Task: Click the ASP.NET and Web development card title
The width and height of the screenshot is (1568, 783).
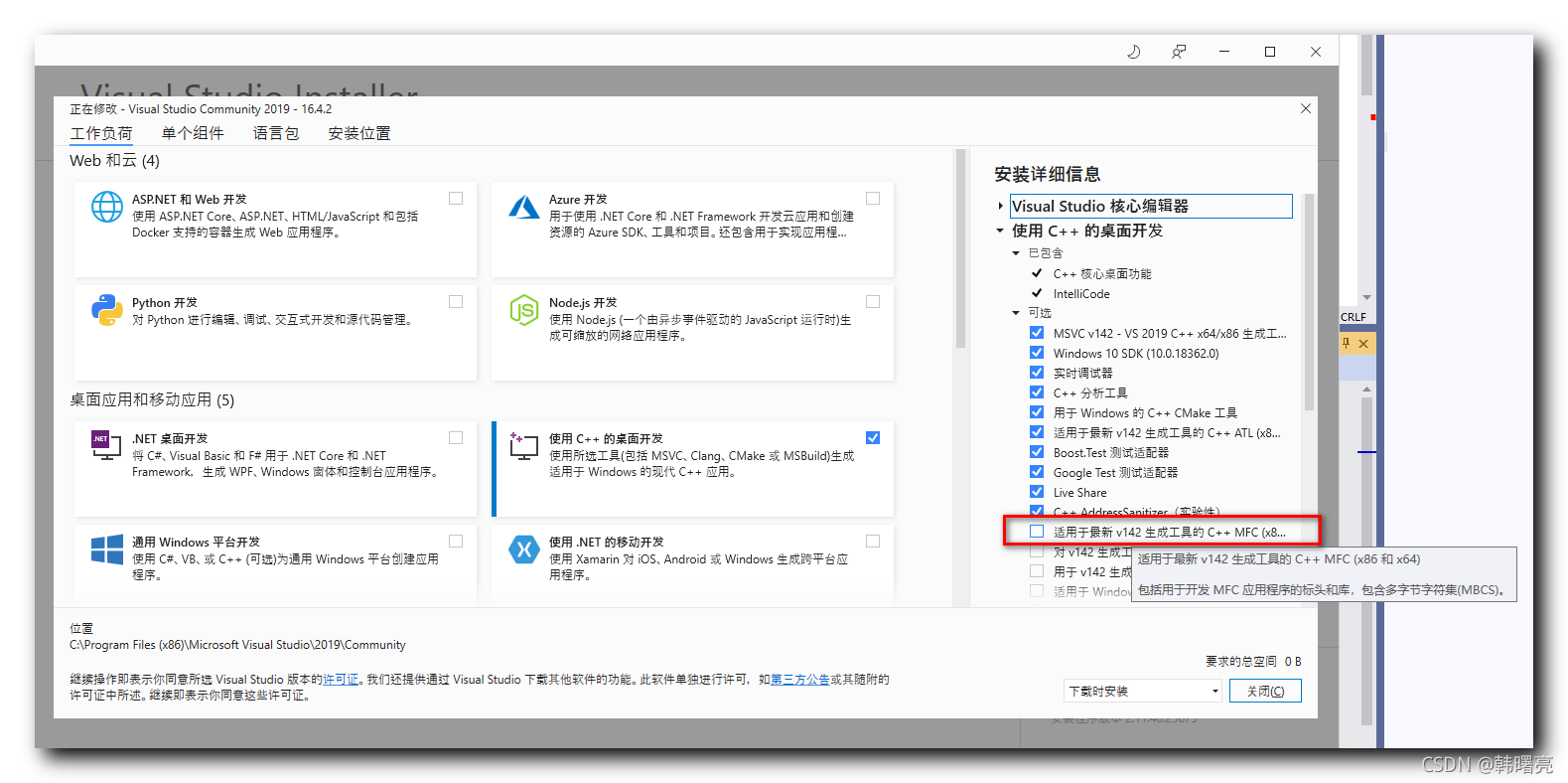Action: pyautogui.click(x=190, y=200)
